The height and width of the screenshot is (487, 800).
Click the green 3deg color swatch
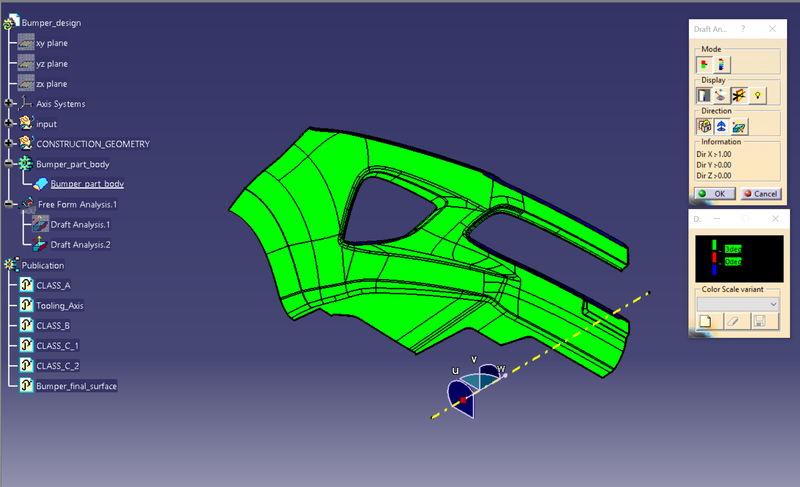point(716,246)
